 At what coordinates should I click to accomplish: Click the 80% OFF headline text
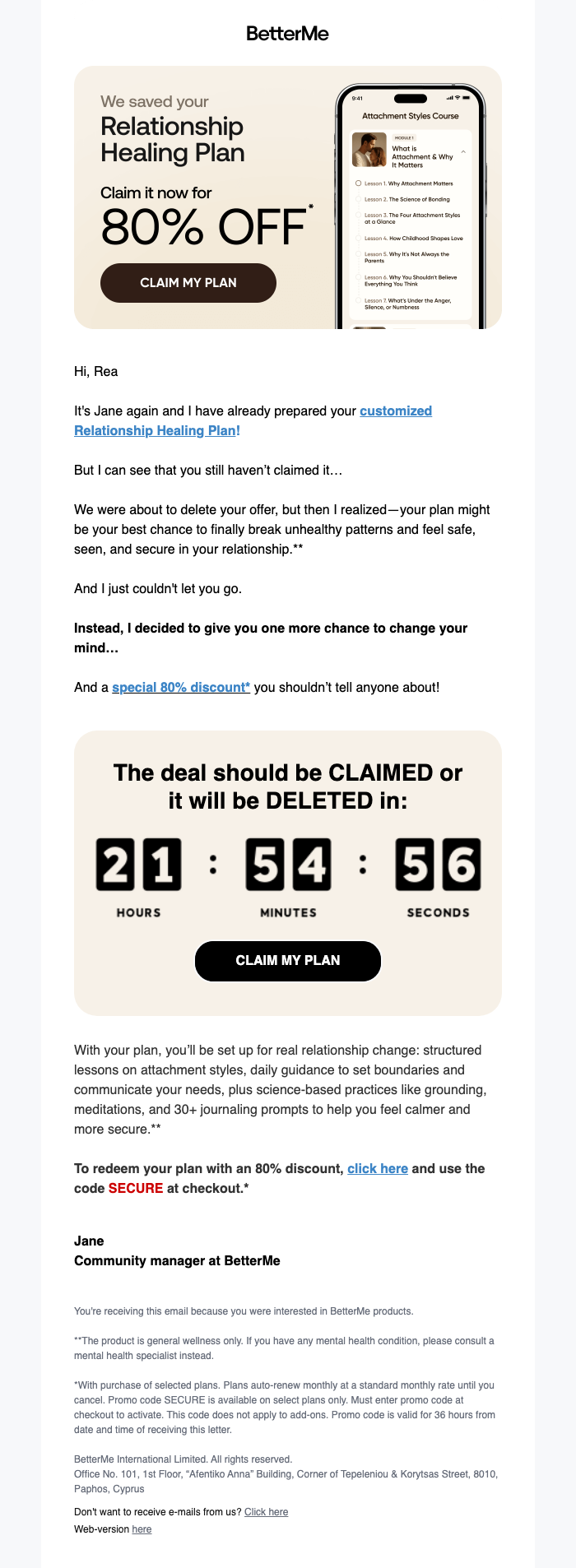coord(204,228)
